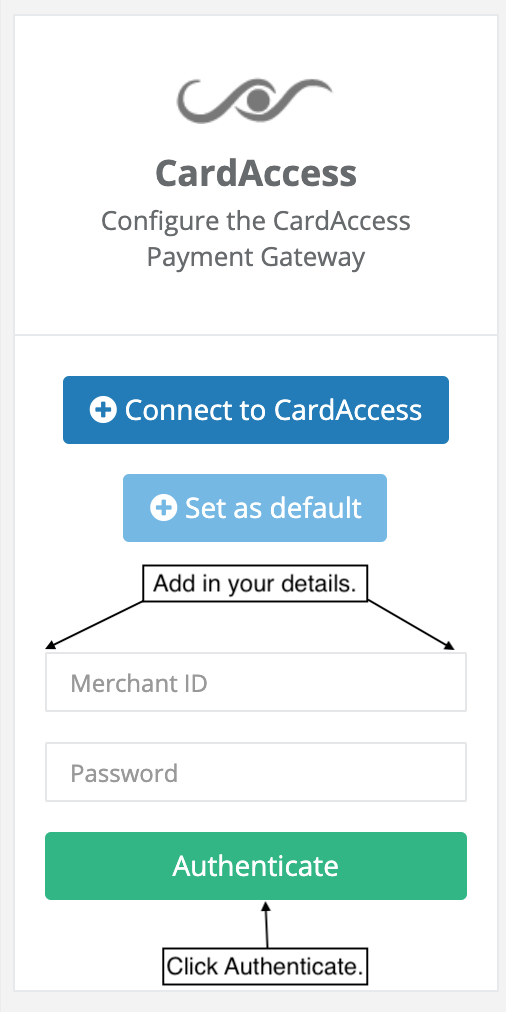The image size is (506, 1012).
Task: Submit credentials with the green Authenticate button
Action: (x=256, y=865)
